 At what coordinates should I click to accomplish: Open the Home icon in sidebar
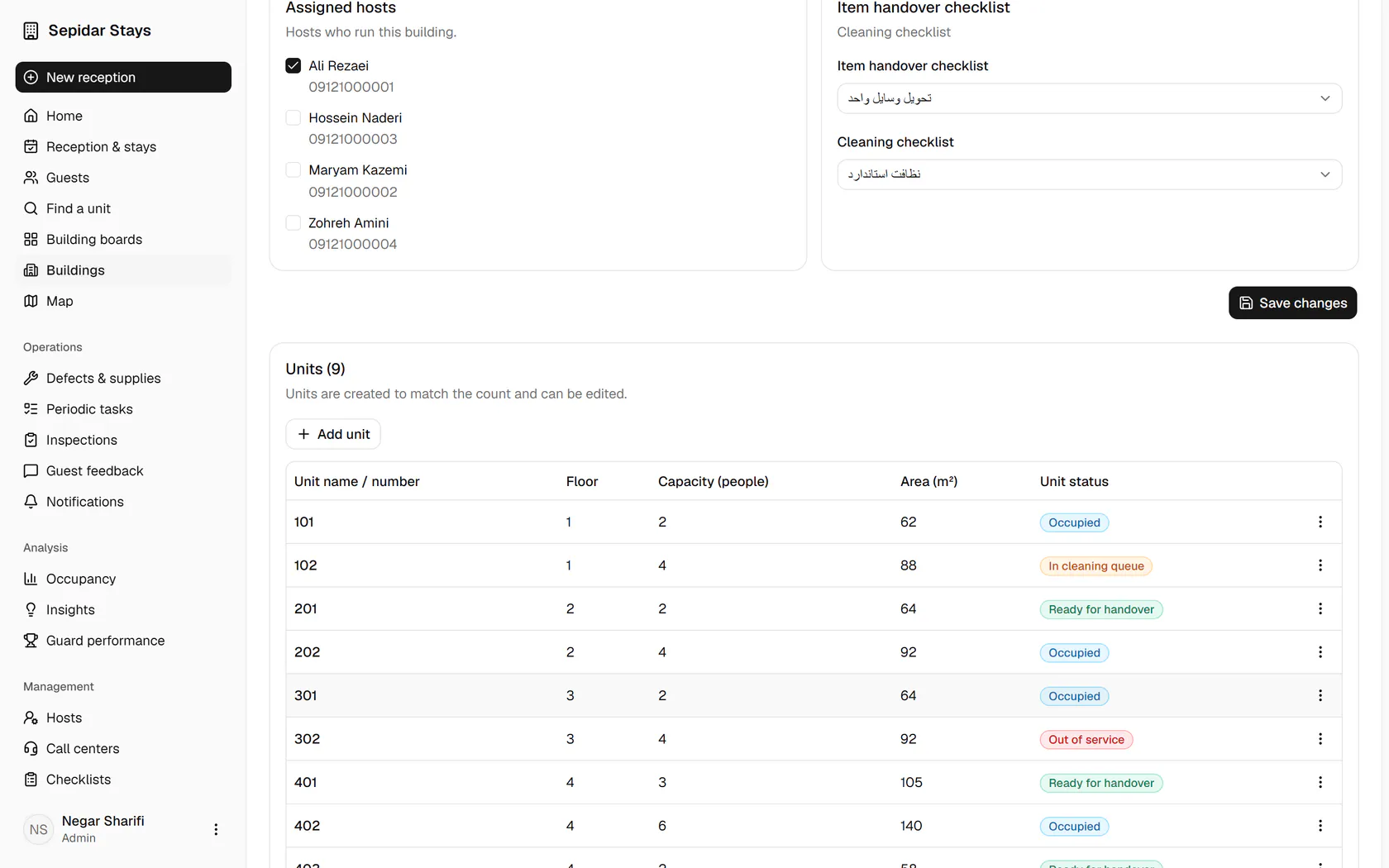pyautogui.click(x=31, y=116)
